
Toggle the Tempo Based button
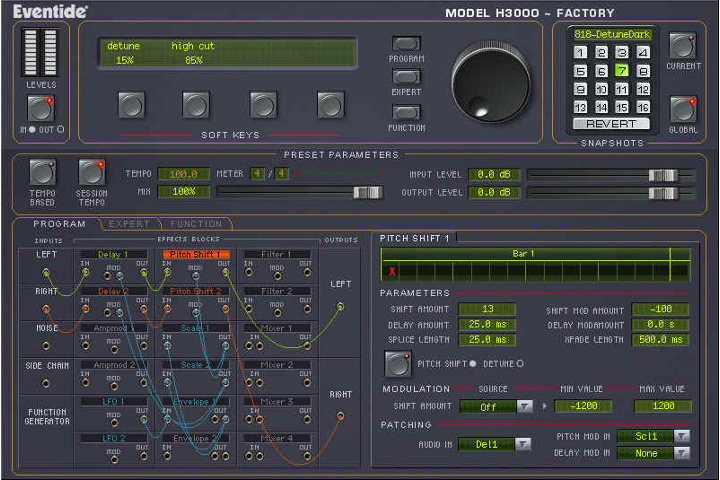click(x=41, y=172)
